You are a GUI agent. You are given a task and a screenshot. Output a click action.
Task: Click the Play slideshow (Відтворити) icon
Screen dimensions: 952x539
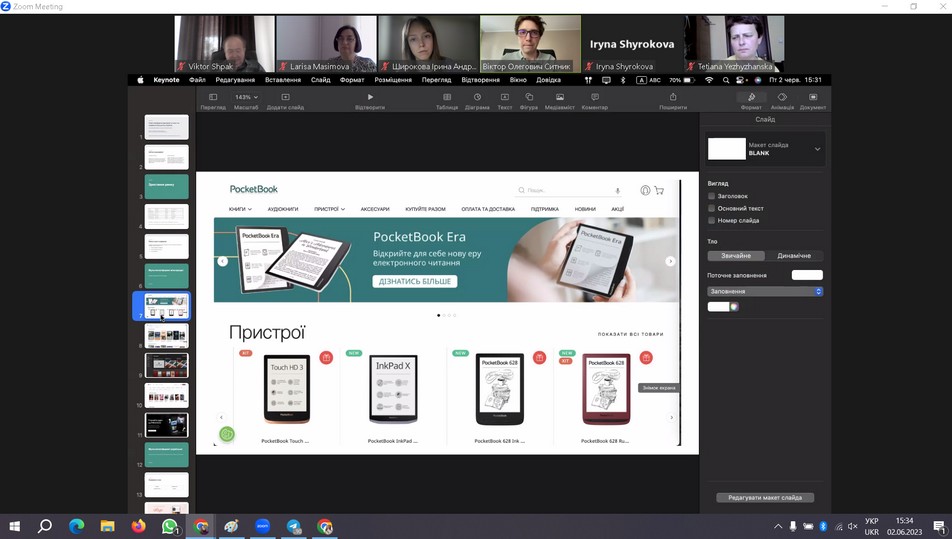click(370, 97)
